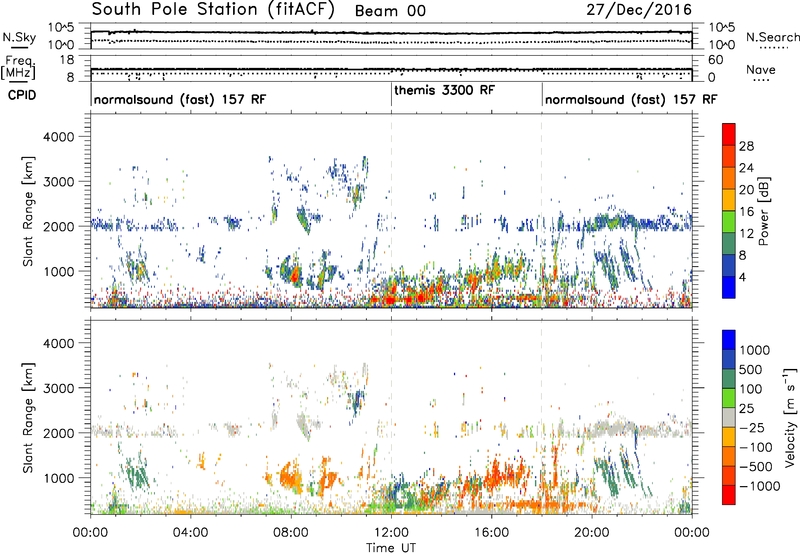
Task: Click the "Nave" legend label
Action: 761,69
